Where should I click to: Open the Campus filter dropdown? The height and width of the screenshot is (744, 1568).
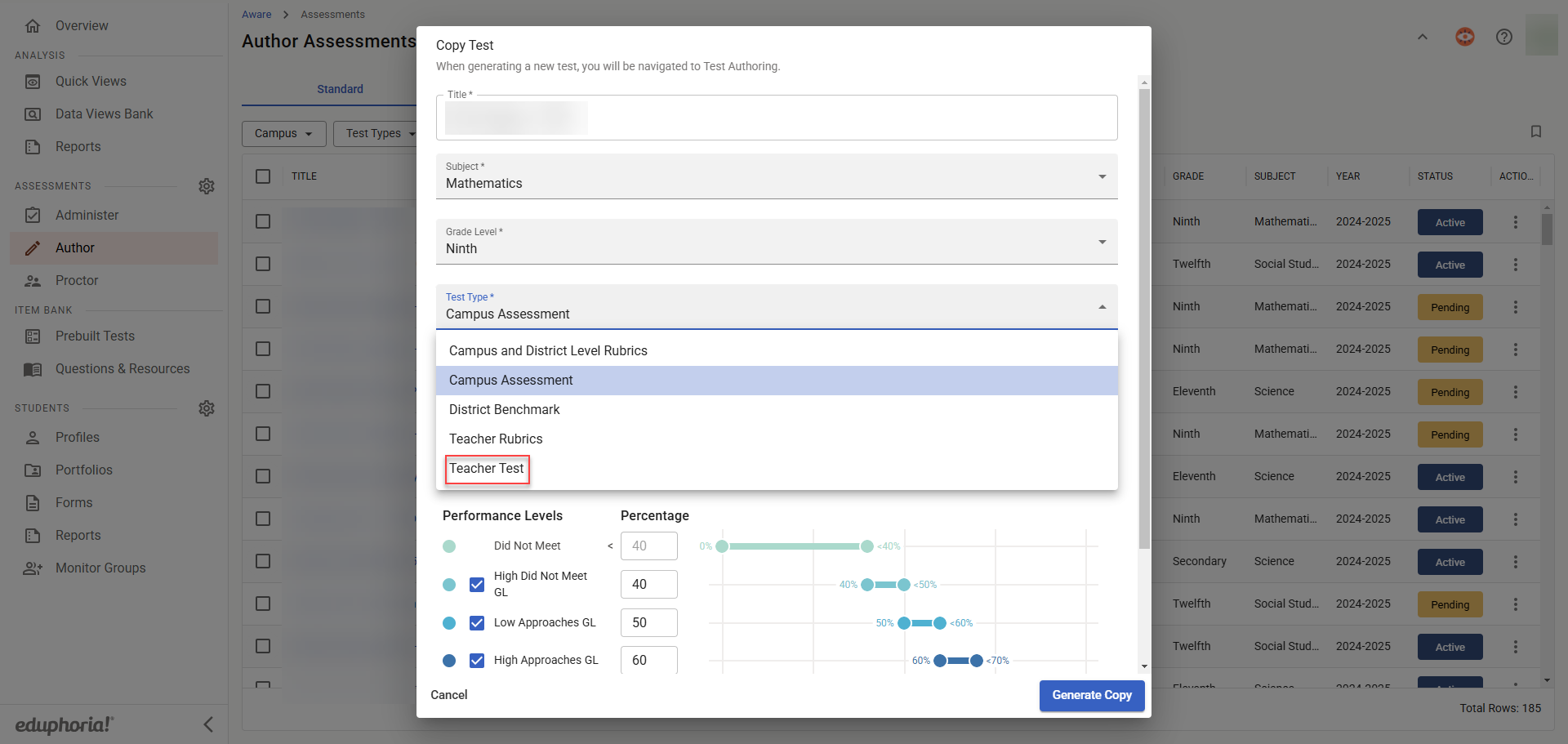click(x=283, y=133)
